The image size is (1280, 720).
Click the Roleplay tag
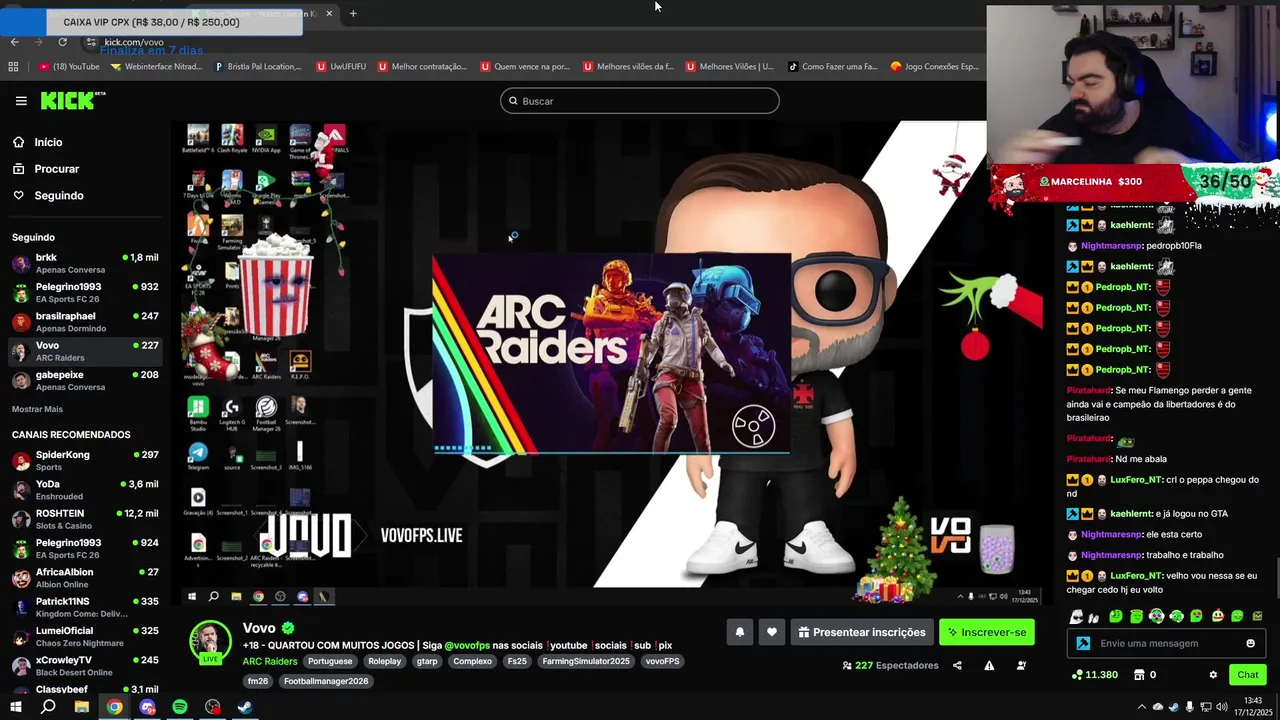[x=384, y=661]
